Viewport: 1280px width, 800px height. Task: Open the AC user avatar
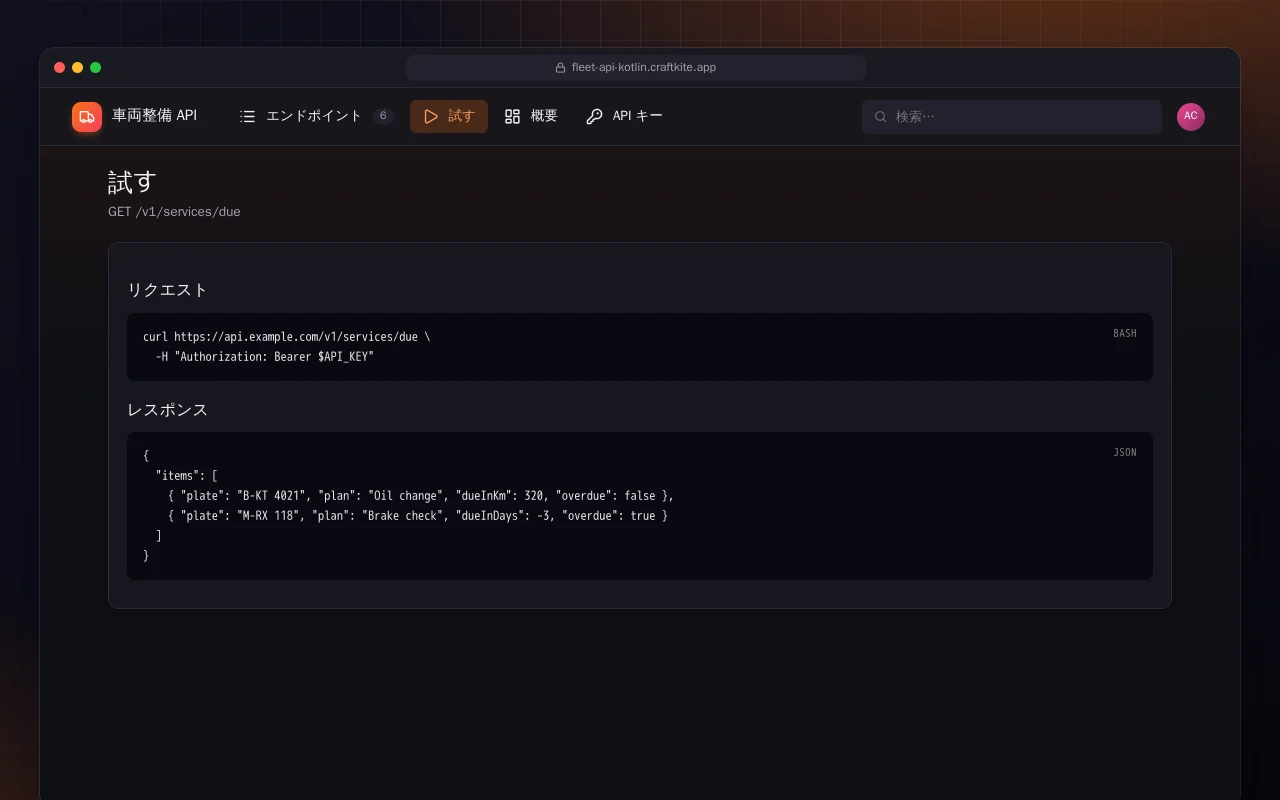point(1191,117)
